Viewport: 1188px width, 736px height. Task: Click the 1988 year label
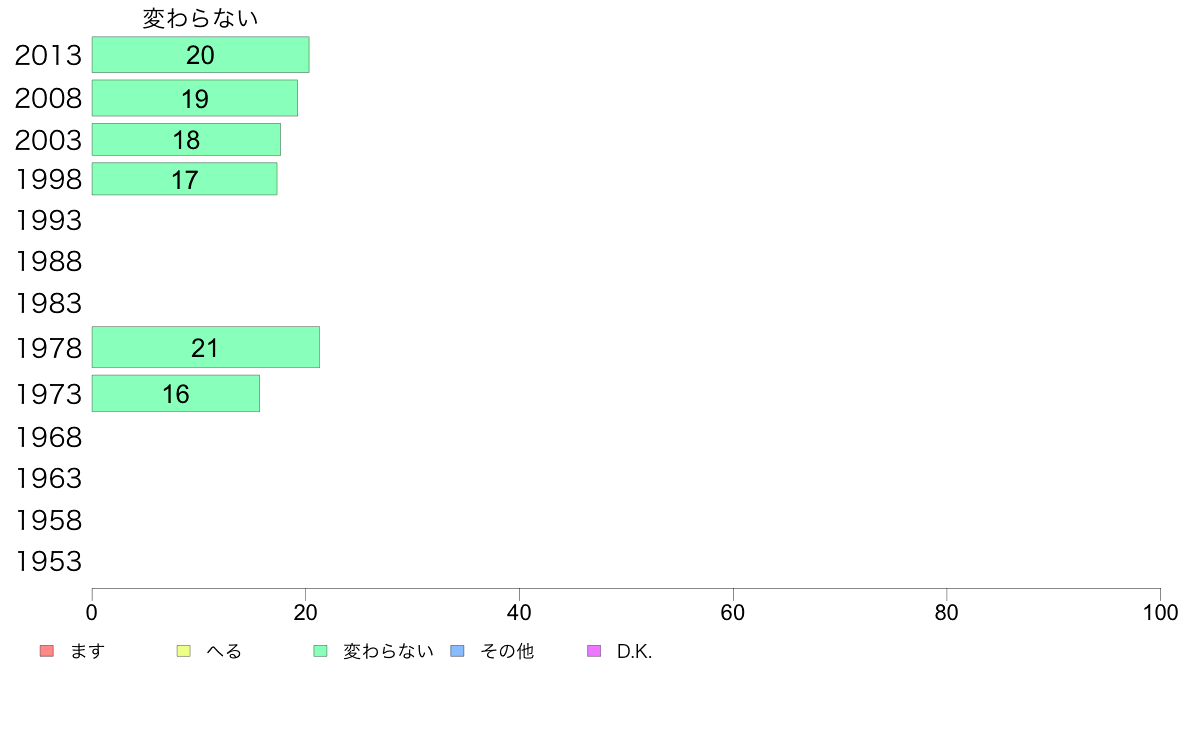(x=48, y=262)
